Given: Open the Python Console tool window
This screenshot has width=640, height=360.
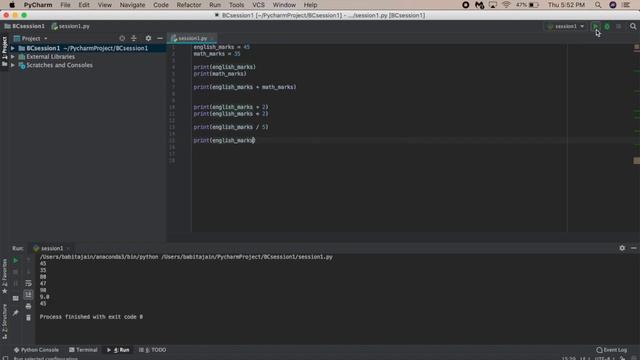Looking at the screenshot, I should 36,350.
